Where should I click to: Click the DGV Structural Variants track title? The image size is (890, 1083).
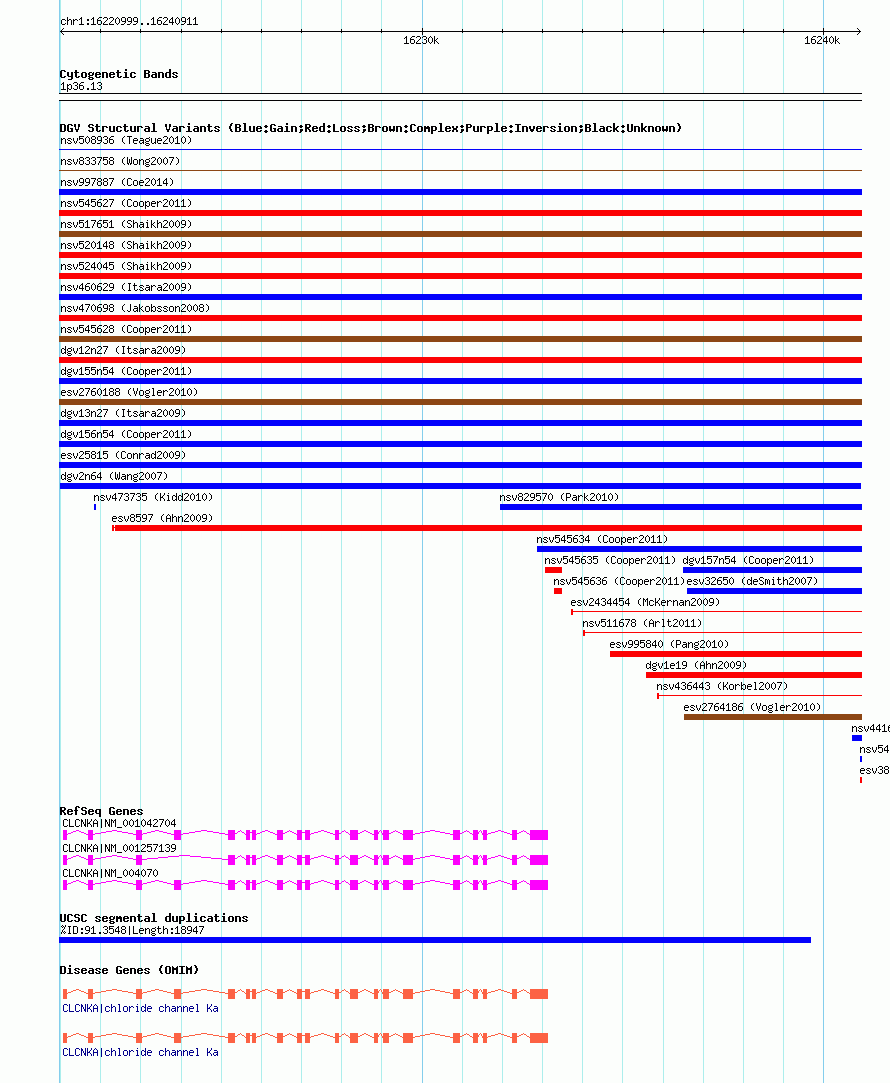pyautogui.click(x=371, y=128)
